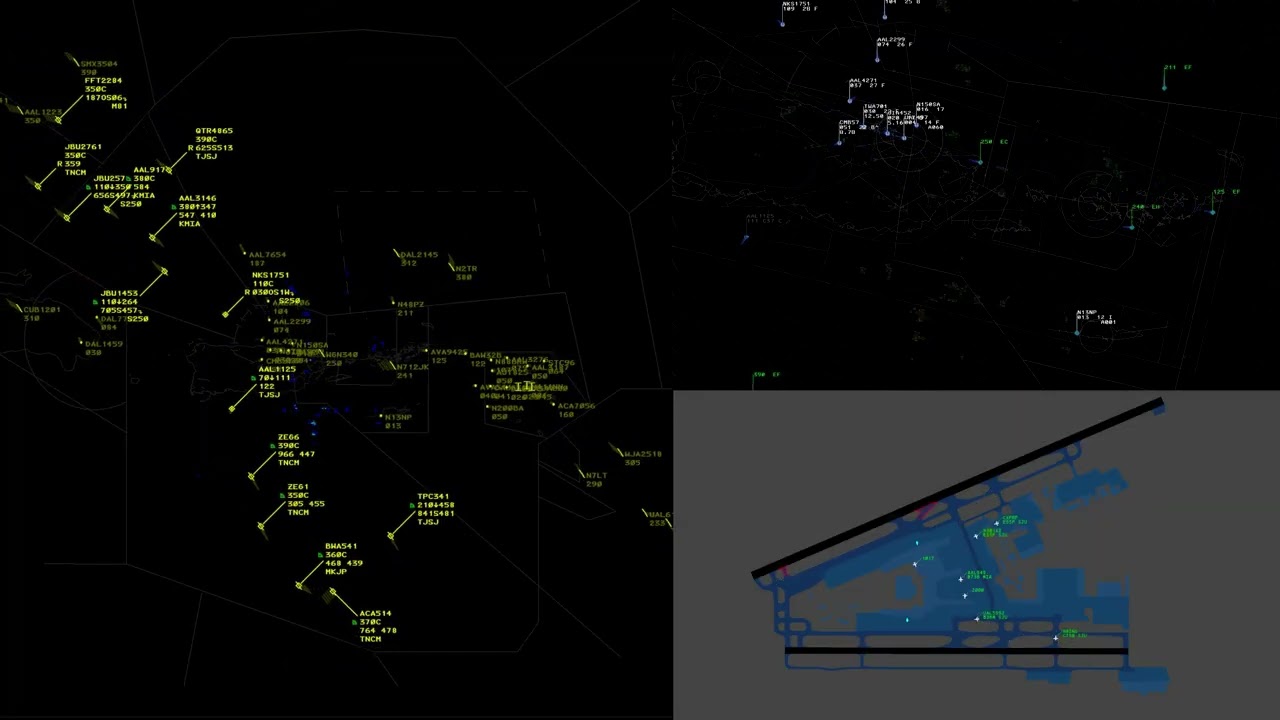Select the ACA7056 limited data tag

click(576, 410)
